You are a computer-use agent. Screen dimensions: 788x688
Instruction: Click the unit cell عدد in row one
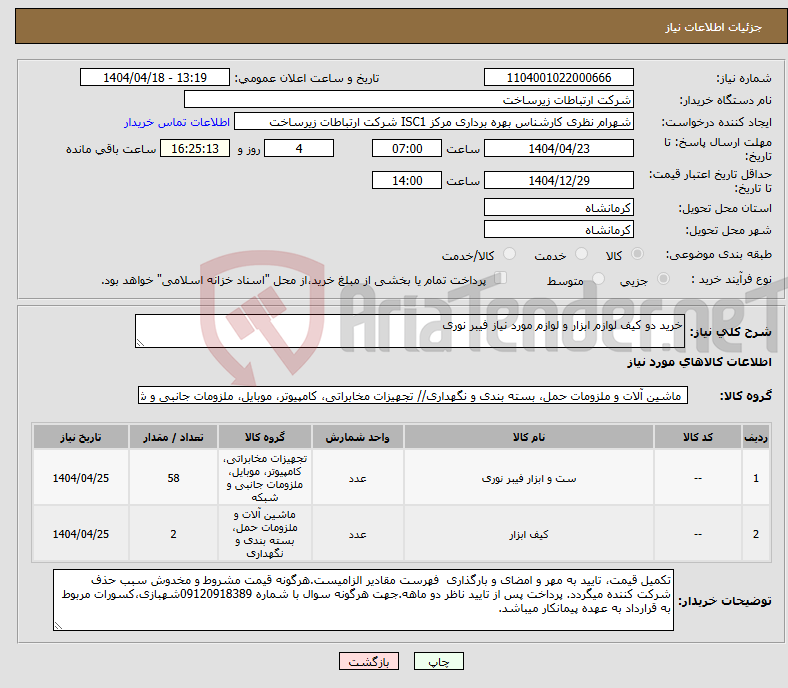tap(357, 478)
